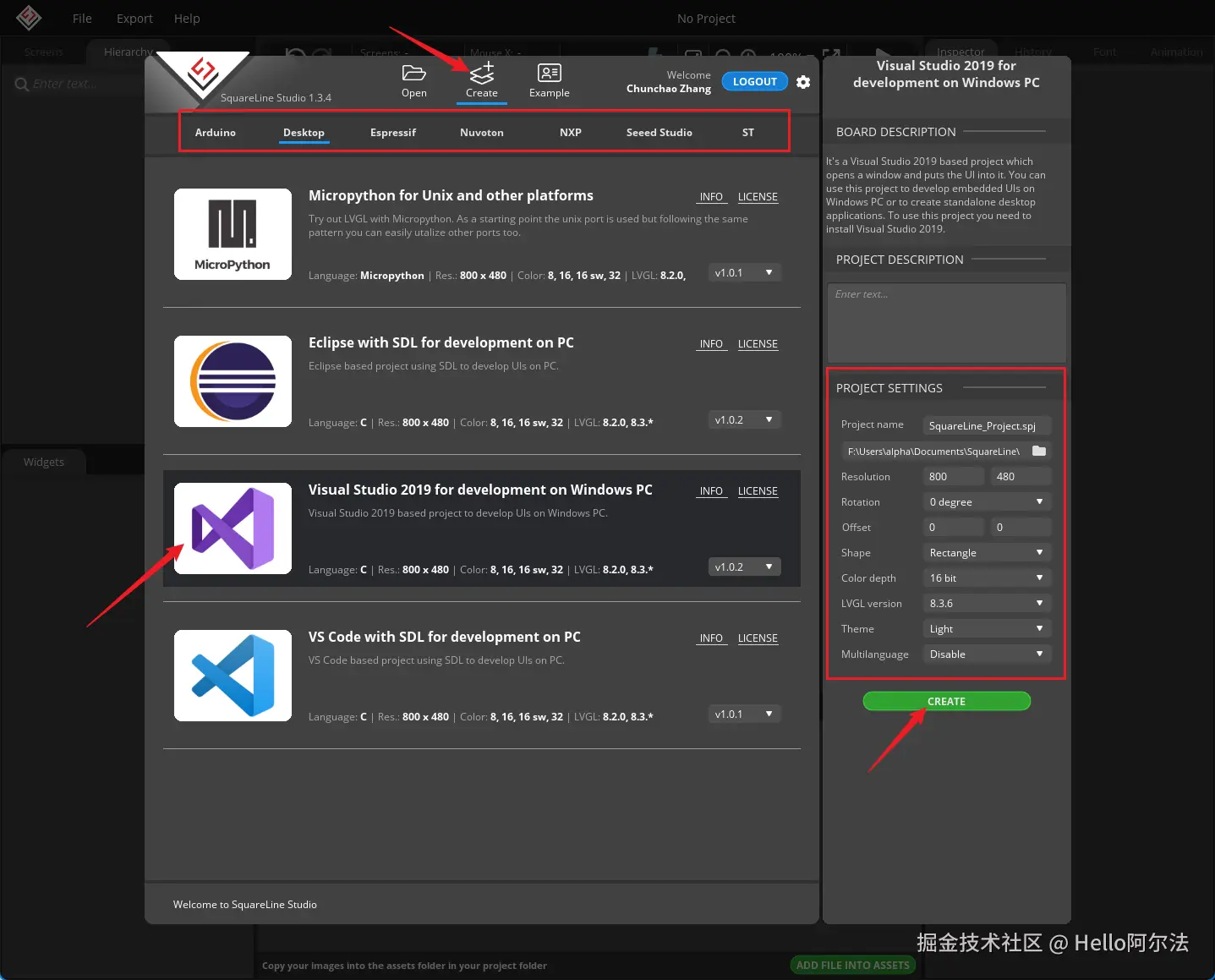Switch to the Arduino tab
The width and height of the screenshot is (1215, 980).
coord(216,133)
